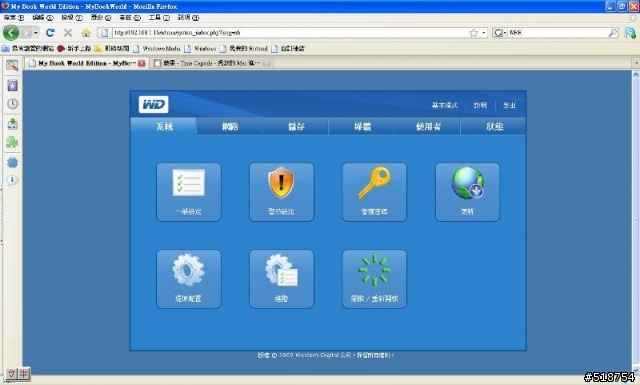
Task: Select the My Book World Edition browser tab
Action: pyautogui.click(x=86, y=63)
